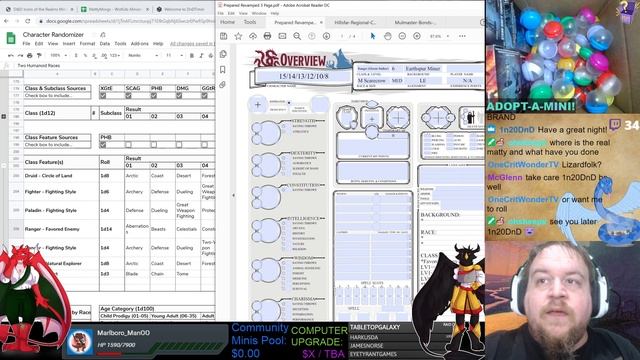Viewport: 640px width, 360px height.
Task: Open page thumbnails panel in Acrobat sidebar
Action: 223,54
